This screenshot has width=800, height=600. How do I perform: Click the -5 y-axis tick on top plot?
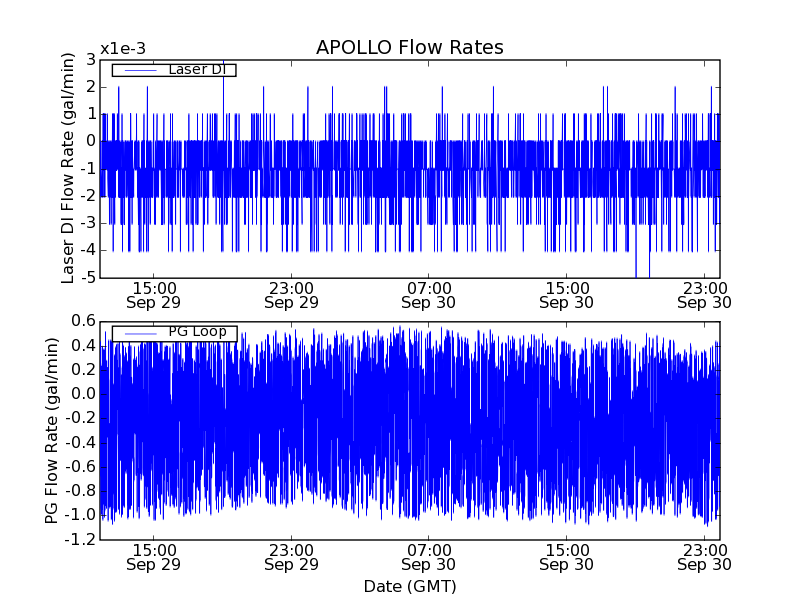pyautogui.click(x=88, y=277)
